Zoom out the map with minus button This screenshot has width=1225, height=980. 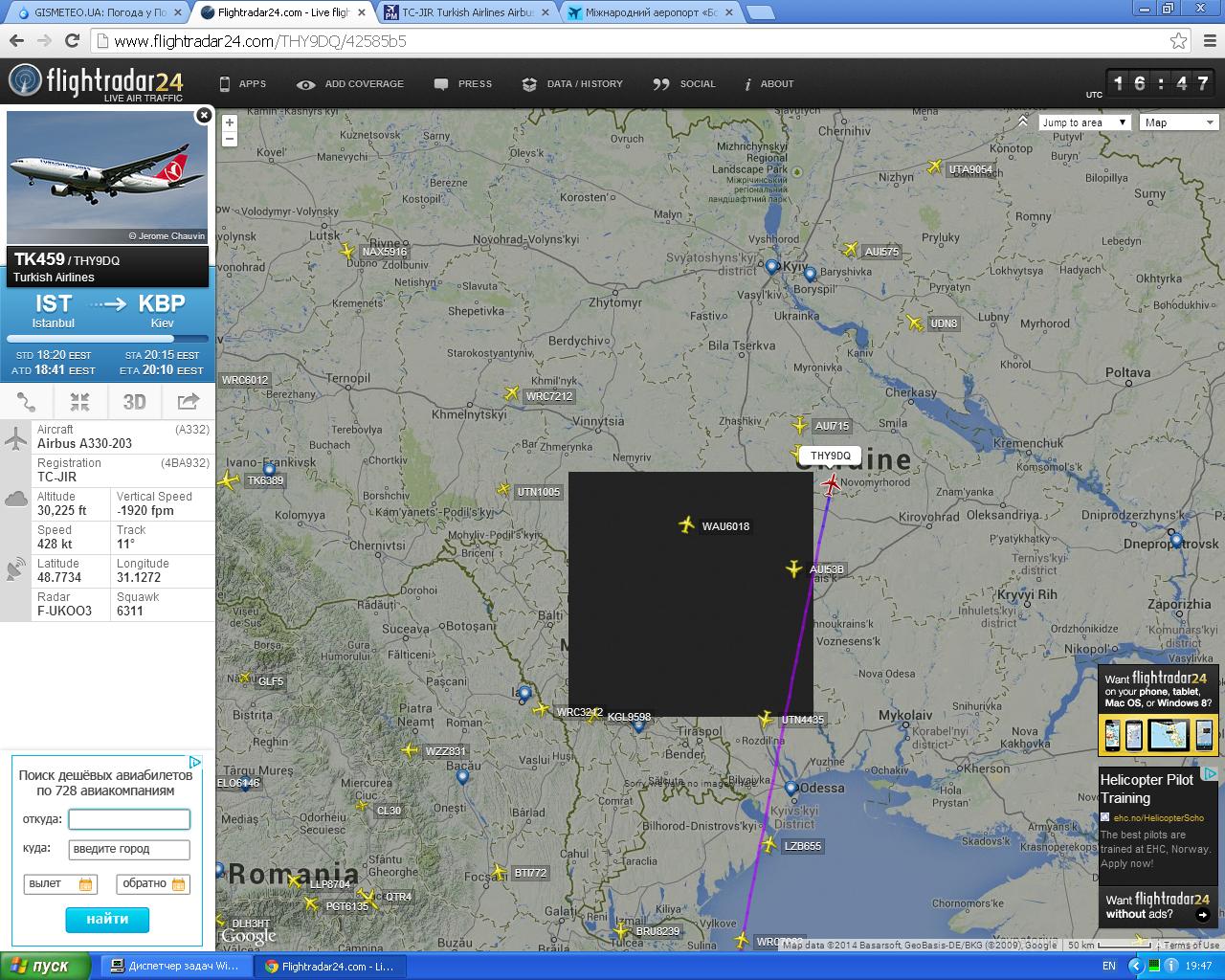[x=229, y=139]
